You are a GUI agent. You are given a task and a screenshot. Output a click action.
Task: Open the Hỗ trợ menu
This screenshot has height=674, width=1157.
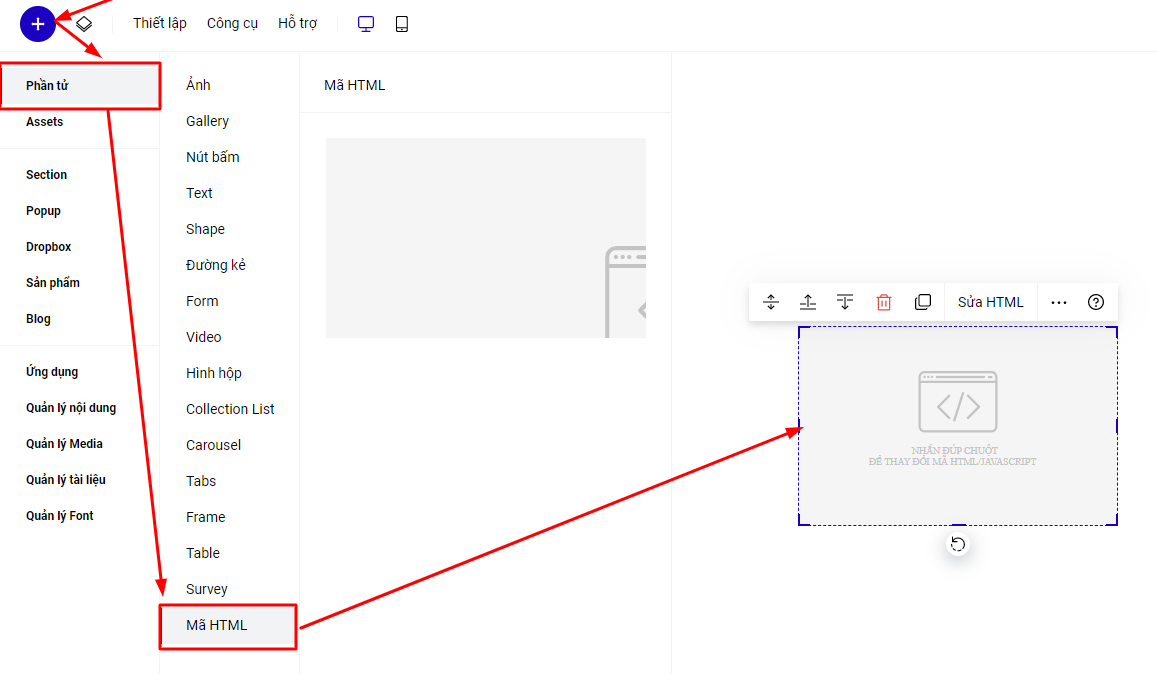click(297, 23)
